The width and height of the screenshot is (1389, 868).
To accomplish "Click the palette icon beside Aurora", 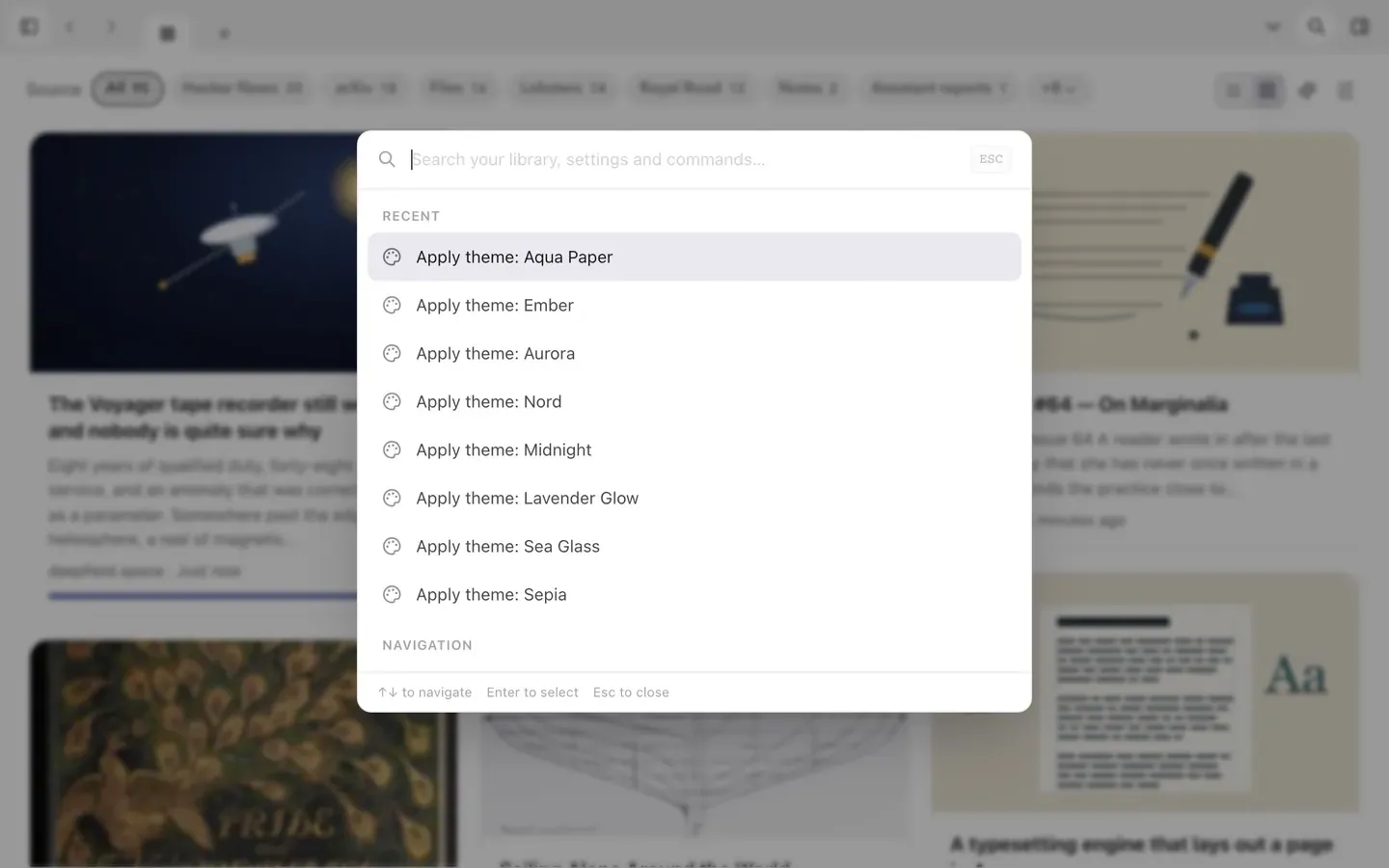I will [x=392, y=353].
